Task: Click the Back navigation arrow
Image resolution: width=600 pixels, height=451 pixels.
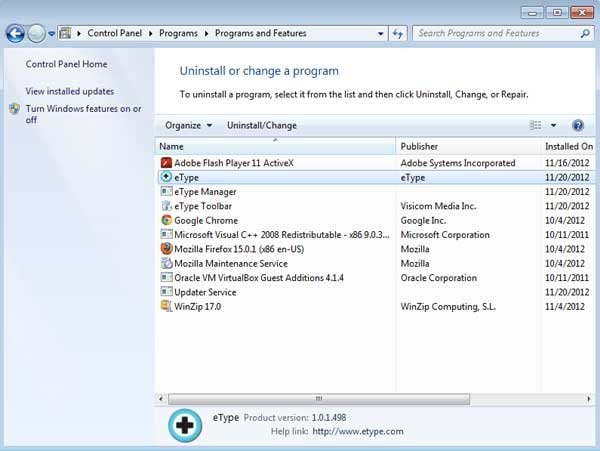Action: 15,34
